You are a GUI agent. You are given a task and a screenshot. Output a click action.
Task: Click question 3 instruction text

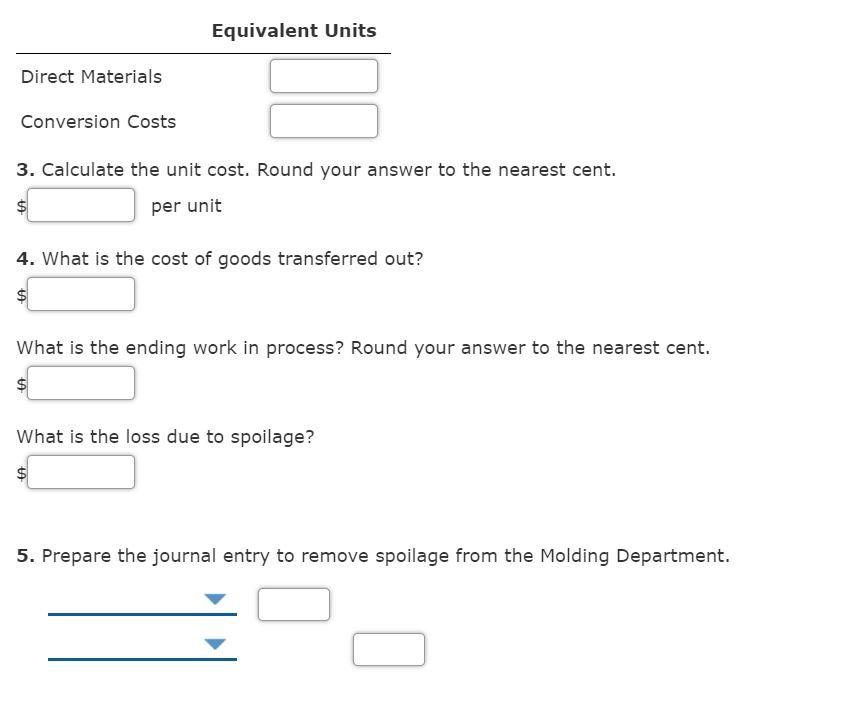(x=317, y=169)
